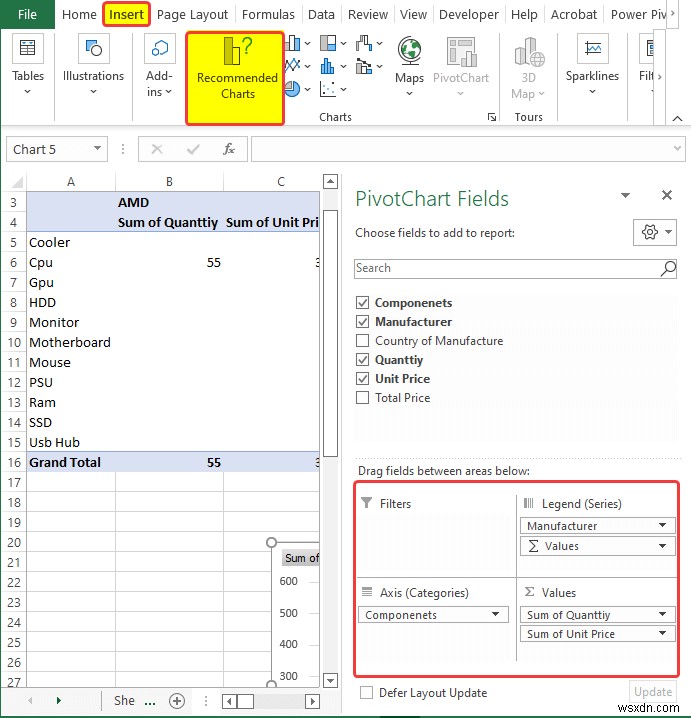Close the PivotChart Fields pane

pyautogui.click(x=667, y=196)
